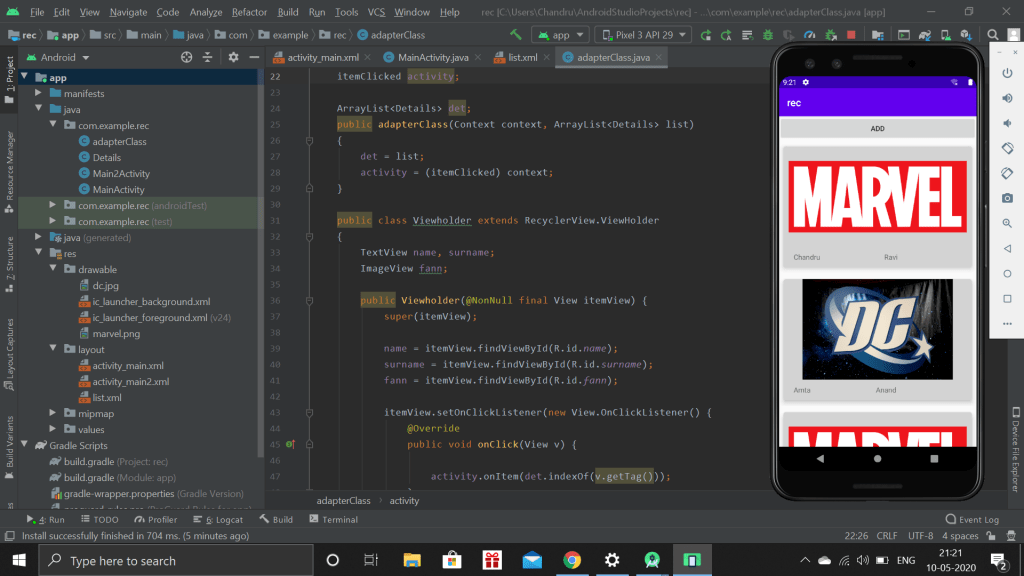The height and width of the screenshot is (576, 1024).
Task: Open the Refactor menu
Action: pyautogui.click(x=249, y=12)
